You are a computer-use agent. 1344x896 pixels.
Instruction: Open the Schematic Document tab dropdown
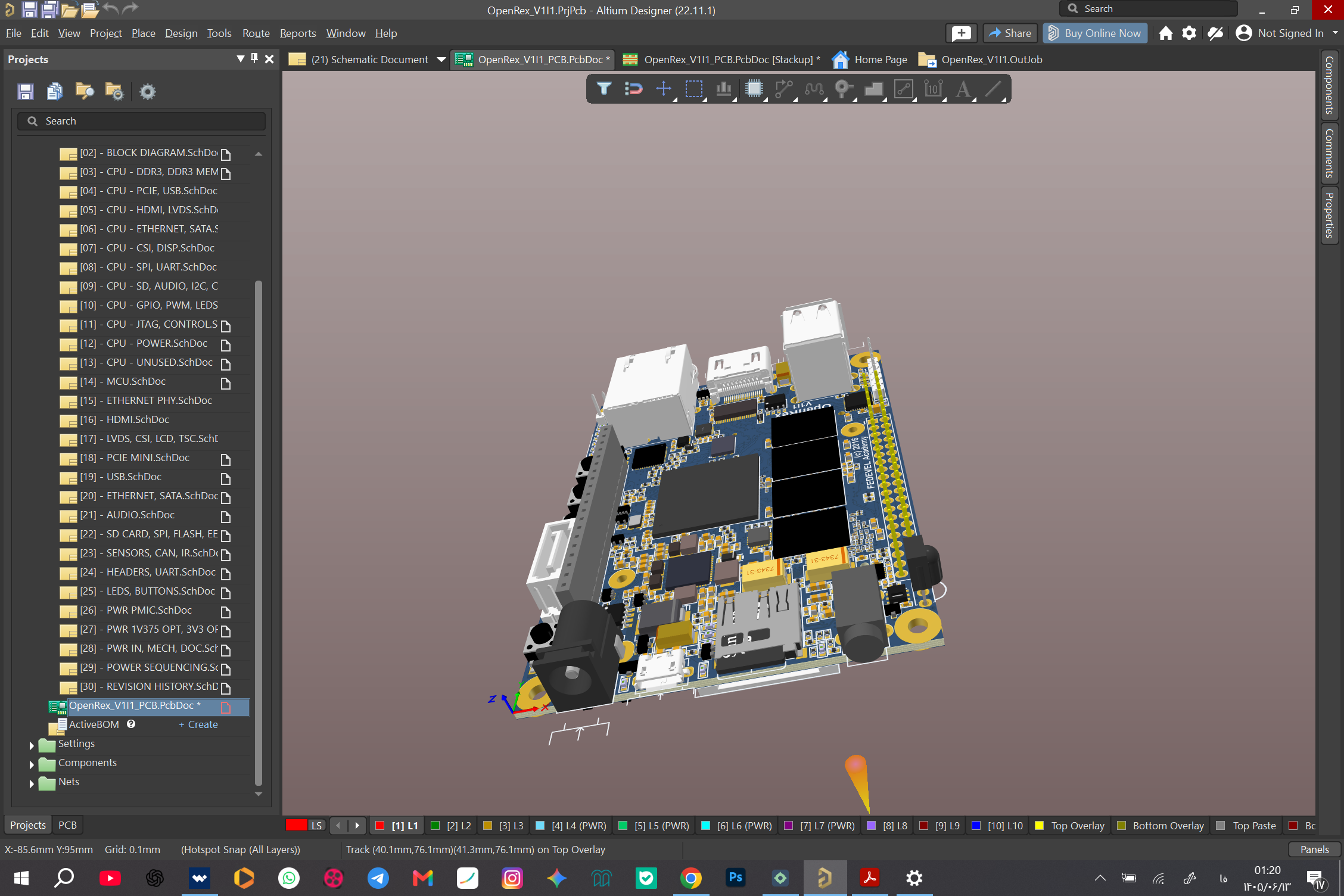click(x=441, y=60)
